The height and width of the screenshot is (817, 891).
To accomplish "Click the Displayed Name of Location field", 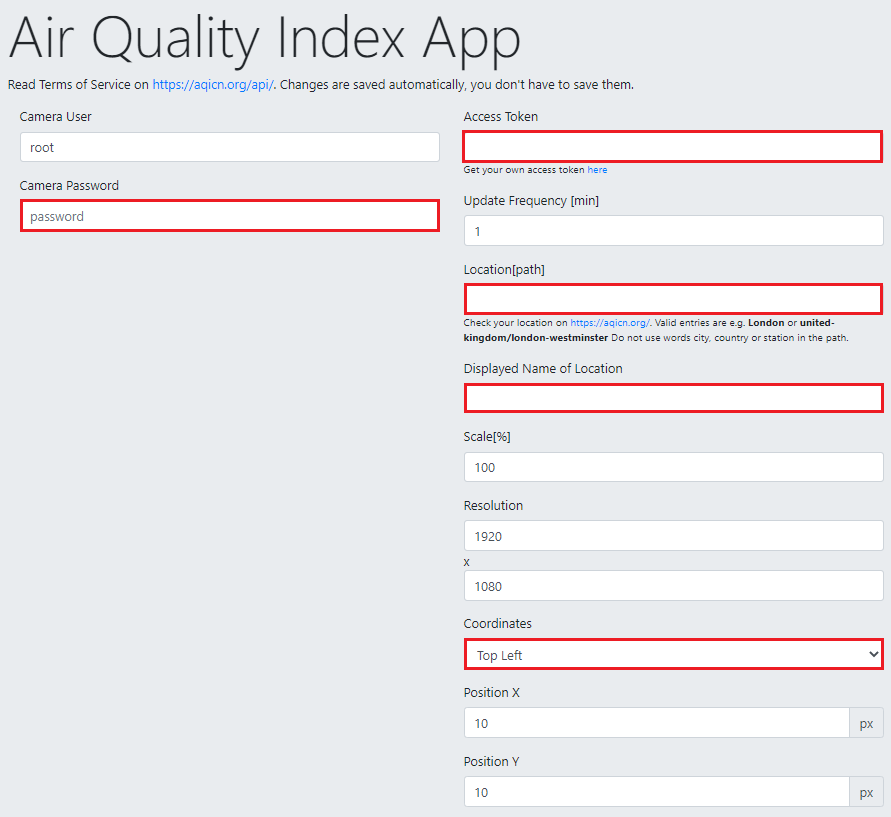I will [673, 398].
